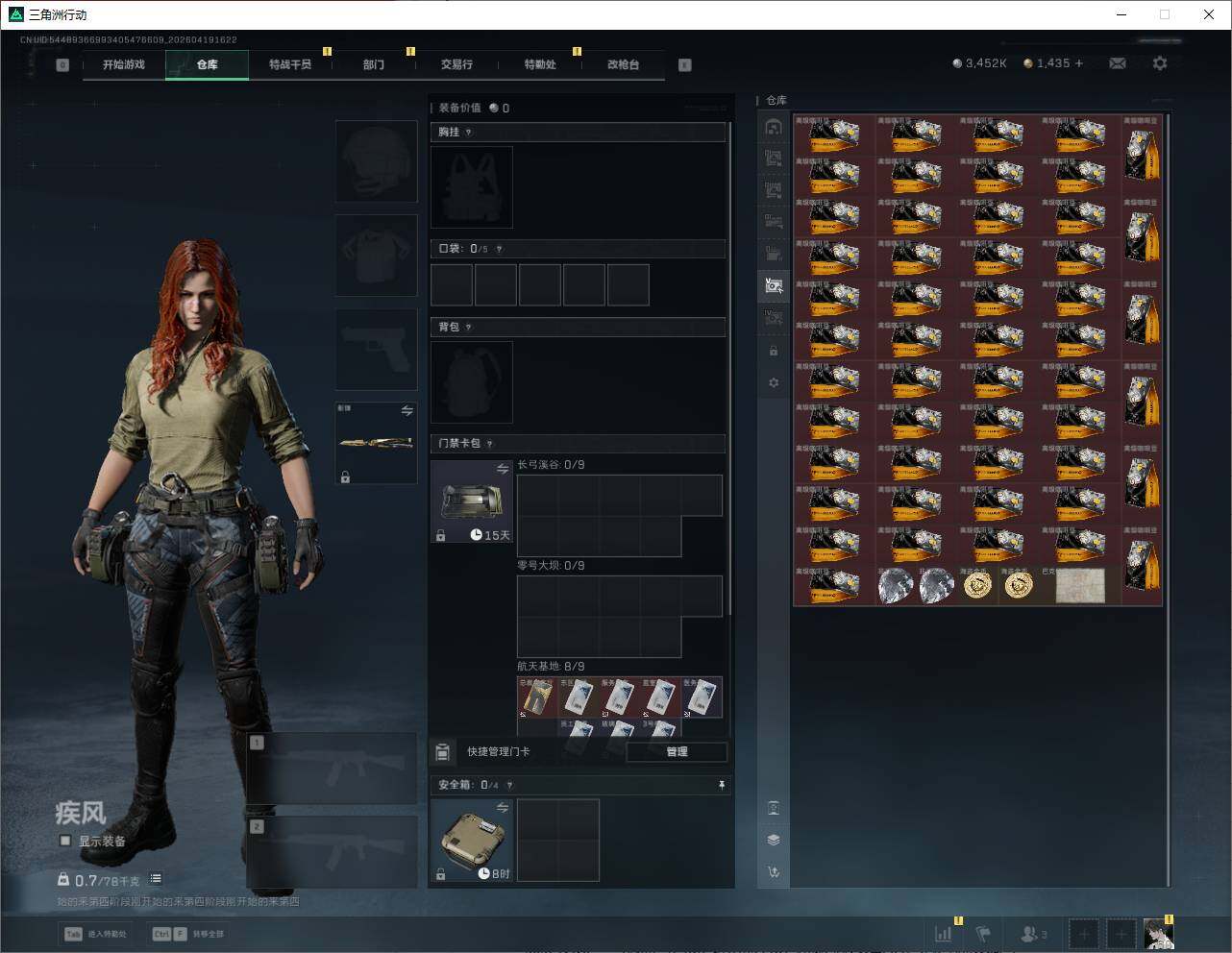This screenshot has height=953, width=1232.
Task: Click the help icon next to 口袋
Action: (x=499, y=249)
